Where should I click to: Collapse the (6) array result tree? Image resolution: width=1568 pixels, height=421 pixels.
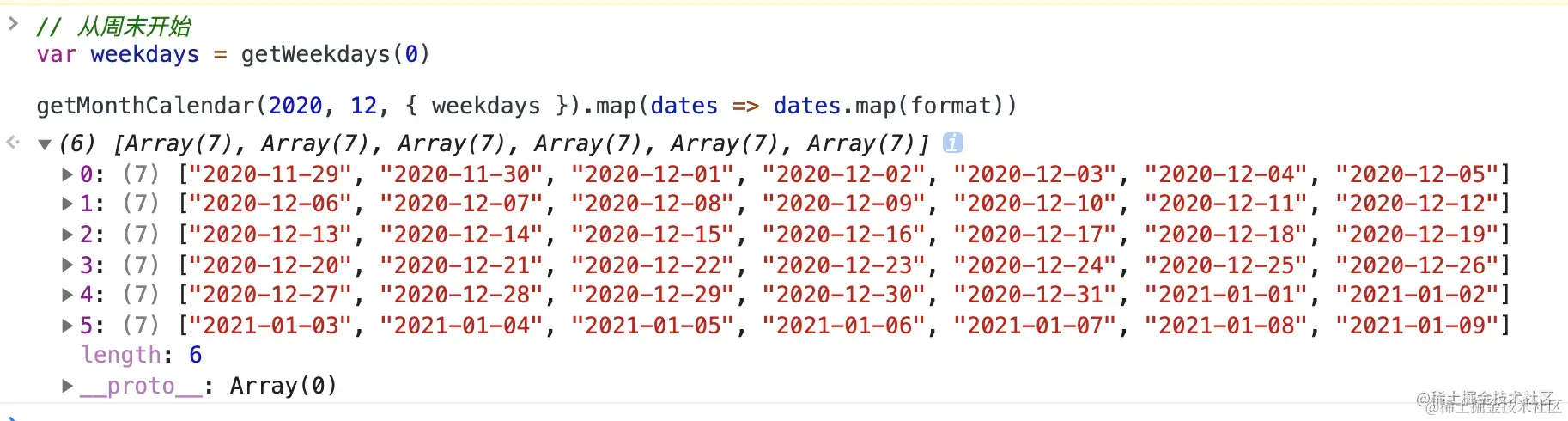(45, 143)
